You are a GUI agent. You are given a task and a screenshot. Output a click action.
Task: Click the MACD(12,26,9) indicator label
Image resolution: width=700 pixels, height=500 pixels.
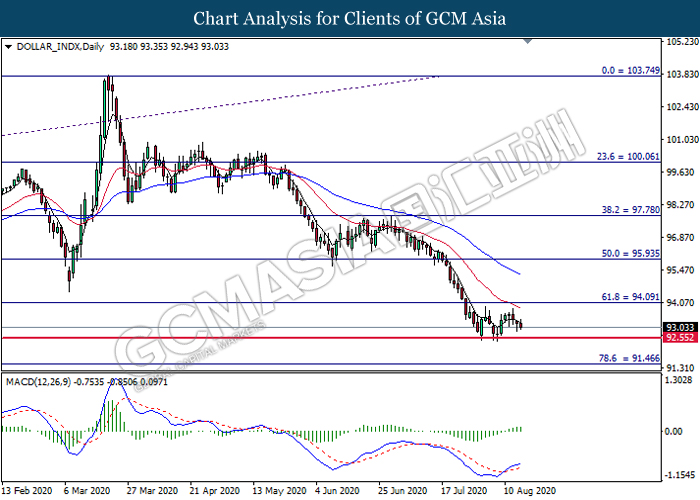pos(38,382)
